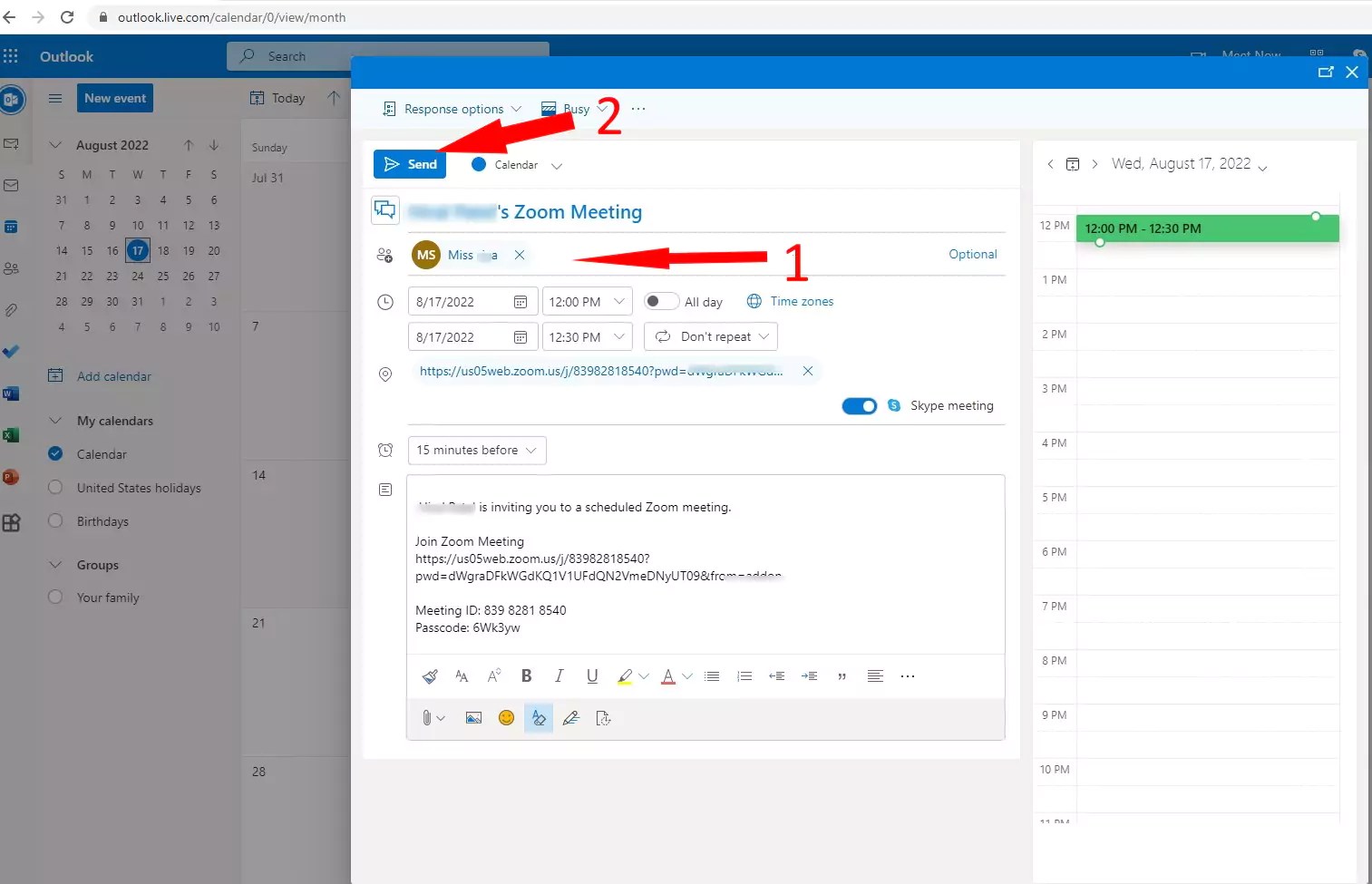Send the Zoom meeting invitation
1372x884 pixels.
(x=409, y=164)
